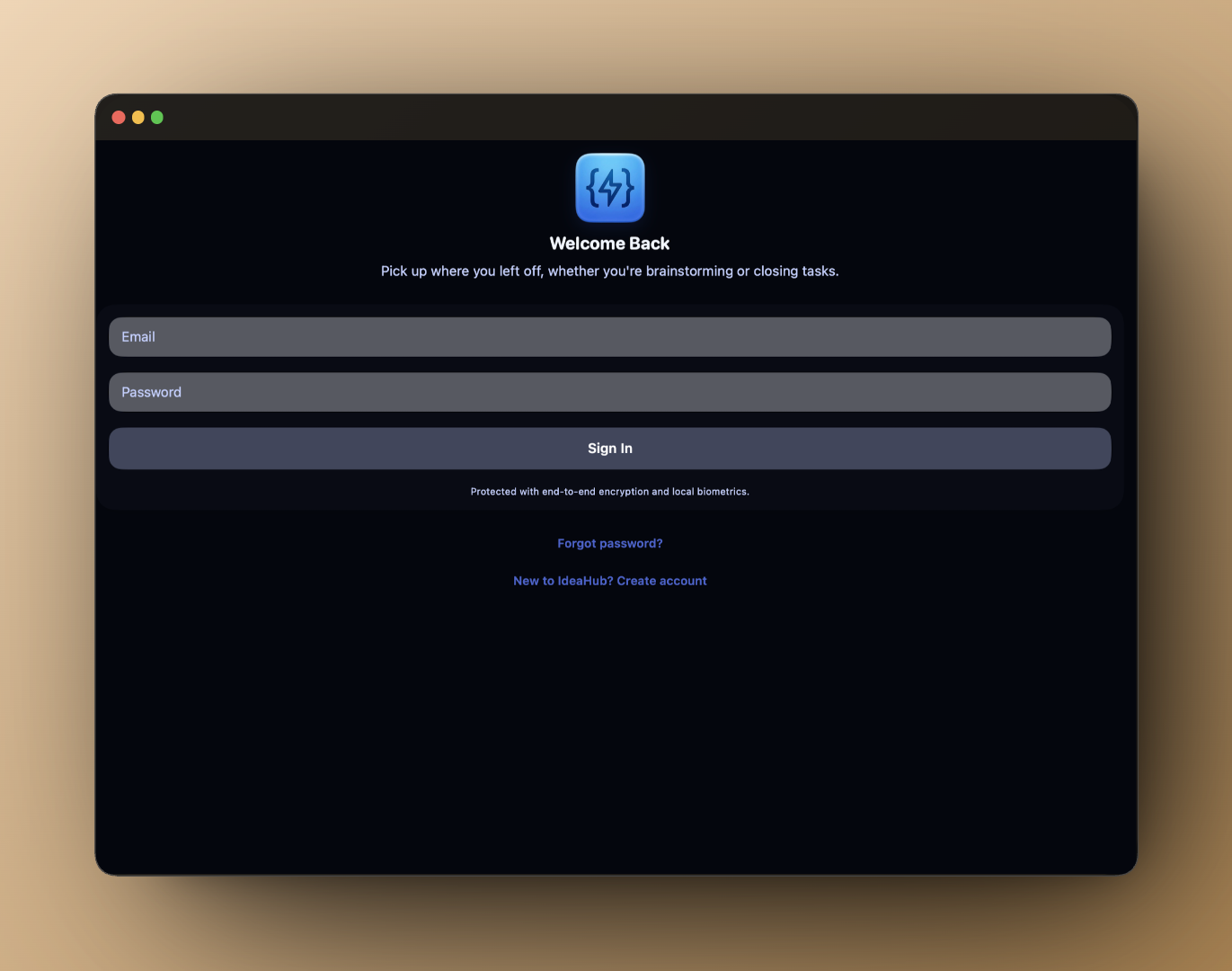
Task: Focus the Email input field
Action: click(609, 337)
